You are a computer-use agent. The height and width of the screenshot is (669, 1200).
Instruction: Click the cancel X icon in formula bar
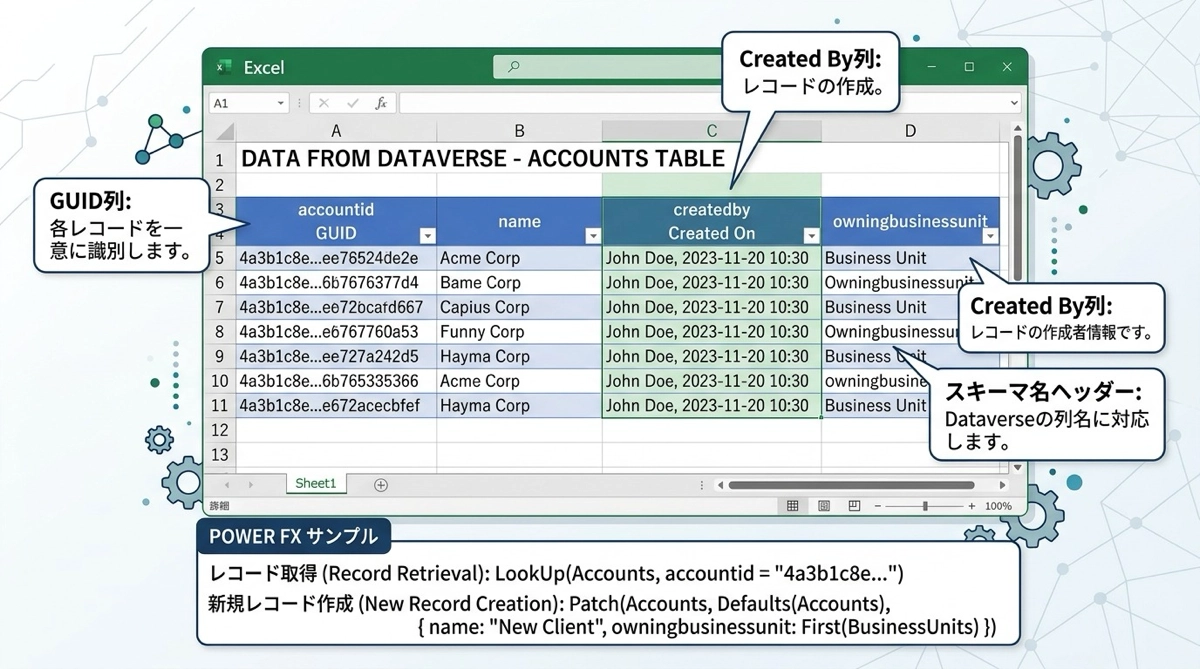click(323, 103)
